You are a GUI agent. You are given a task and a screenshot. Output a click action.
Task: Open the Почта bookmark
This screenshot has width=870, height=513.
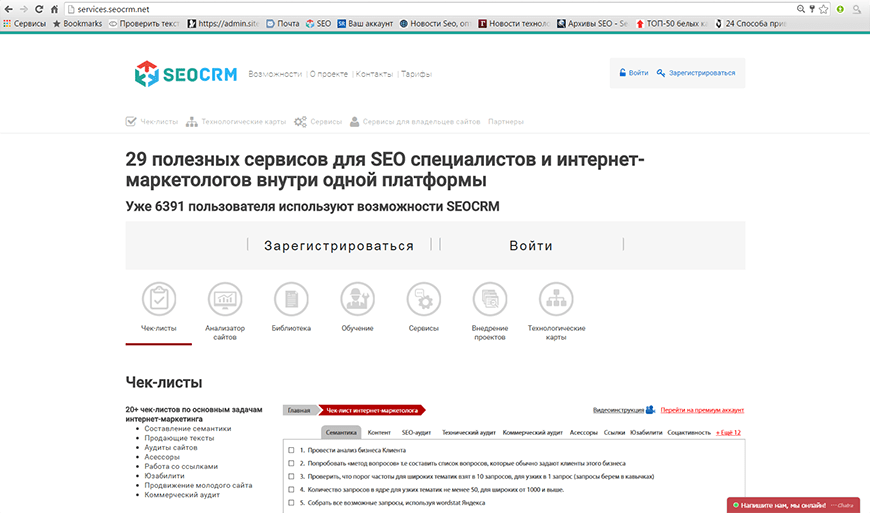[283, 24]
